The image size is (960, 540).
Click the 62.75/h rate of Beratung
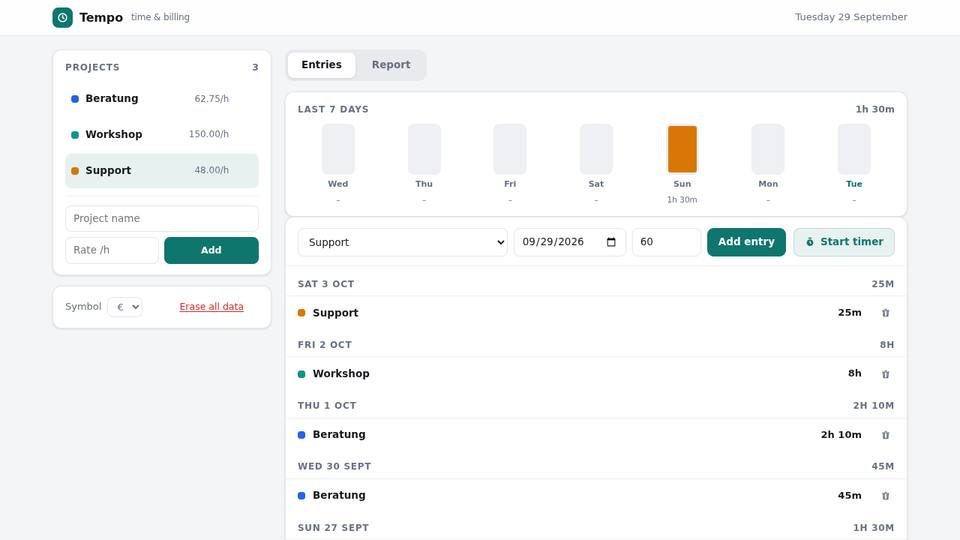tap(211, 99)
